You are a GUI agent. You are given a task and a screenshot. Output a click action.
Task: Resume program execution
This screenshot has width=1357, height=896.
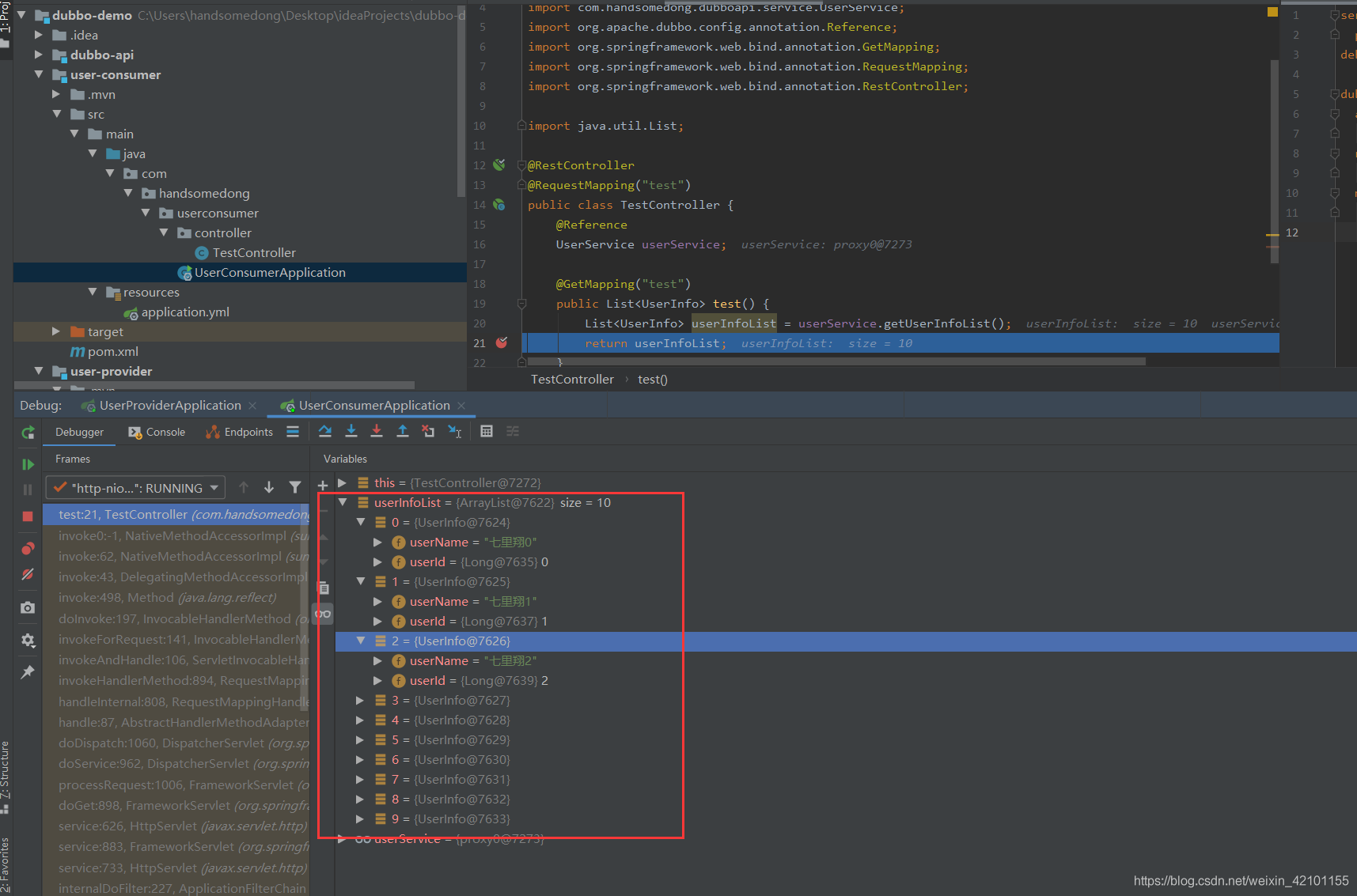click(28, 464)
